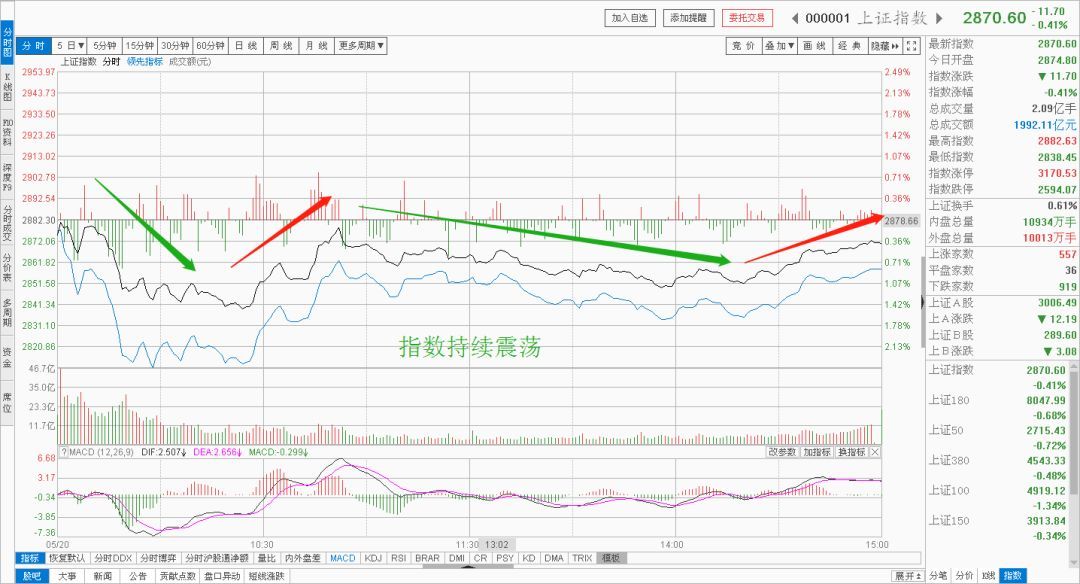Click the 恢复默认 indicator button
The height and width of the screenshot is (584, 1080).
(67, 558)
